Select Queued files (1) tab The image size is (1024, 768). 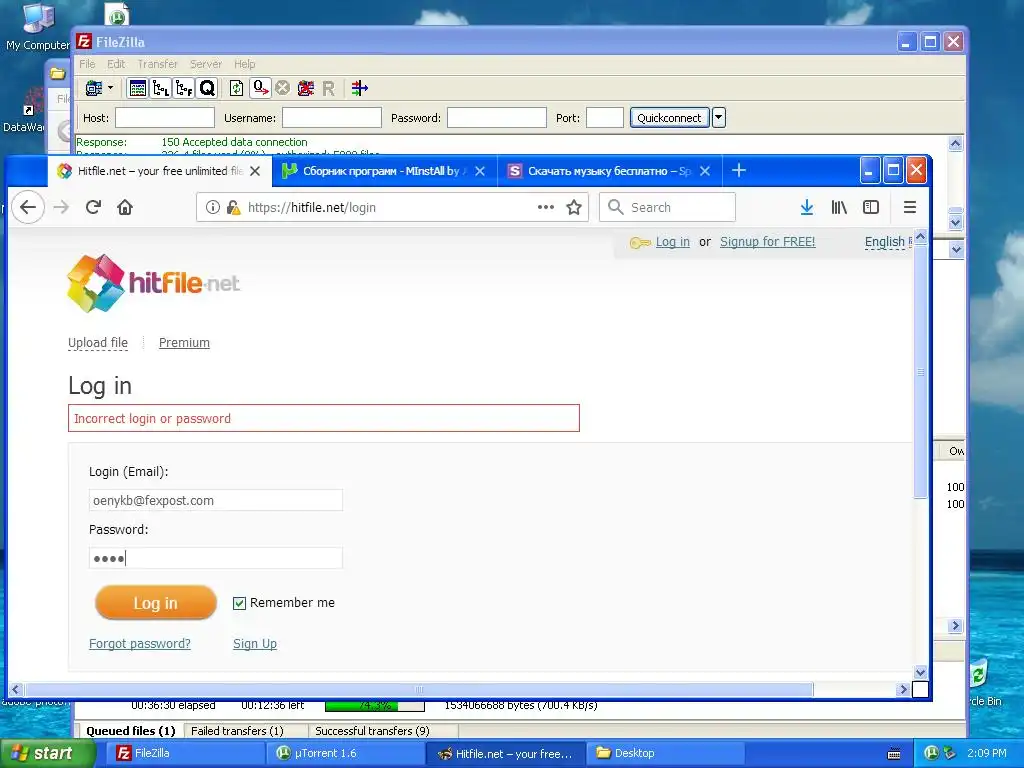click(131, 731)
